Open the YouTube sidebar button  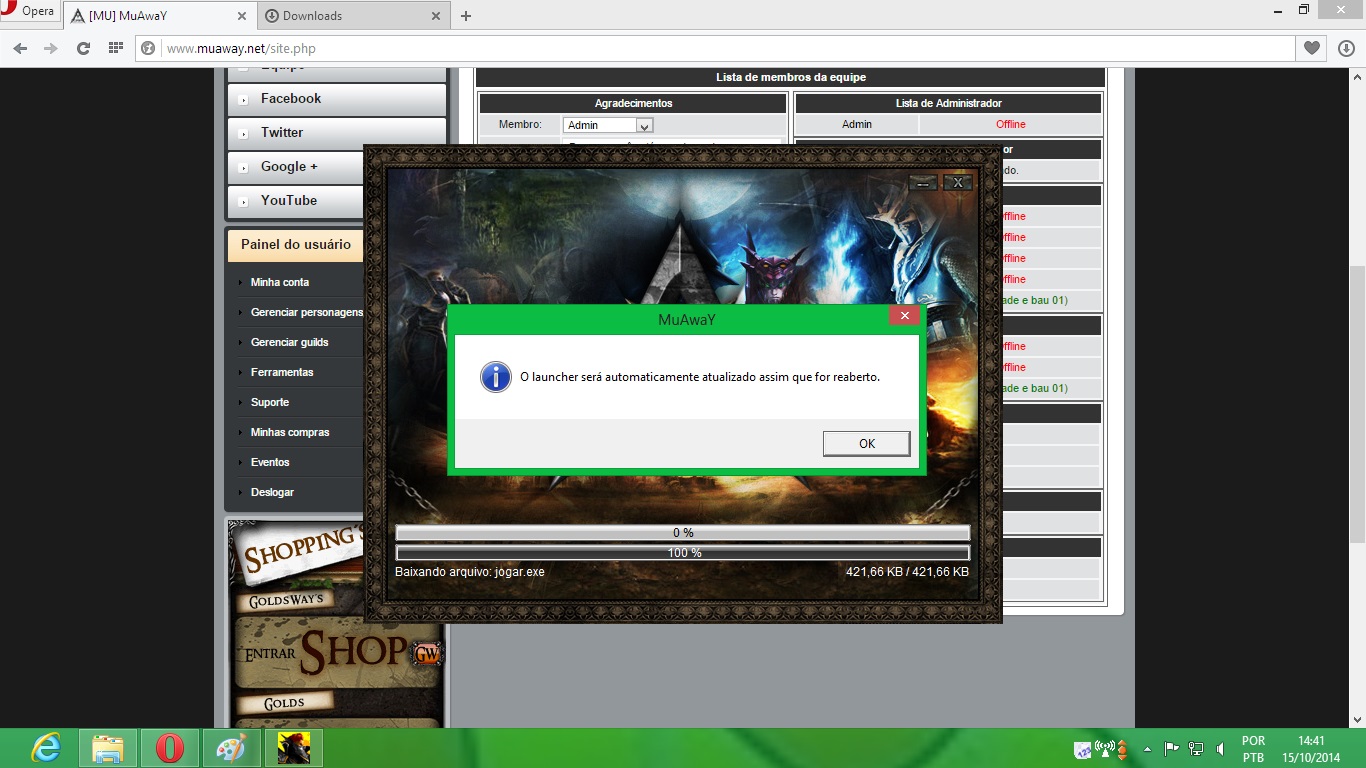[x=296, y=201]
